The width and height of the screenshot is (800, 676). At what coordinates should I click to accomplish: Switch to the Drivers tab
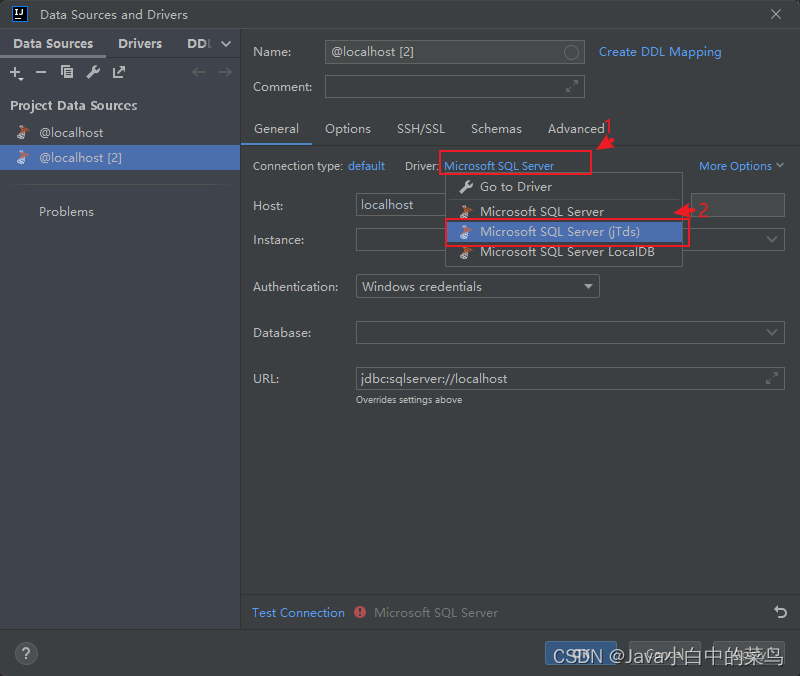click(x=139, y=43)
